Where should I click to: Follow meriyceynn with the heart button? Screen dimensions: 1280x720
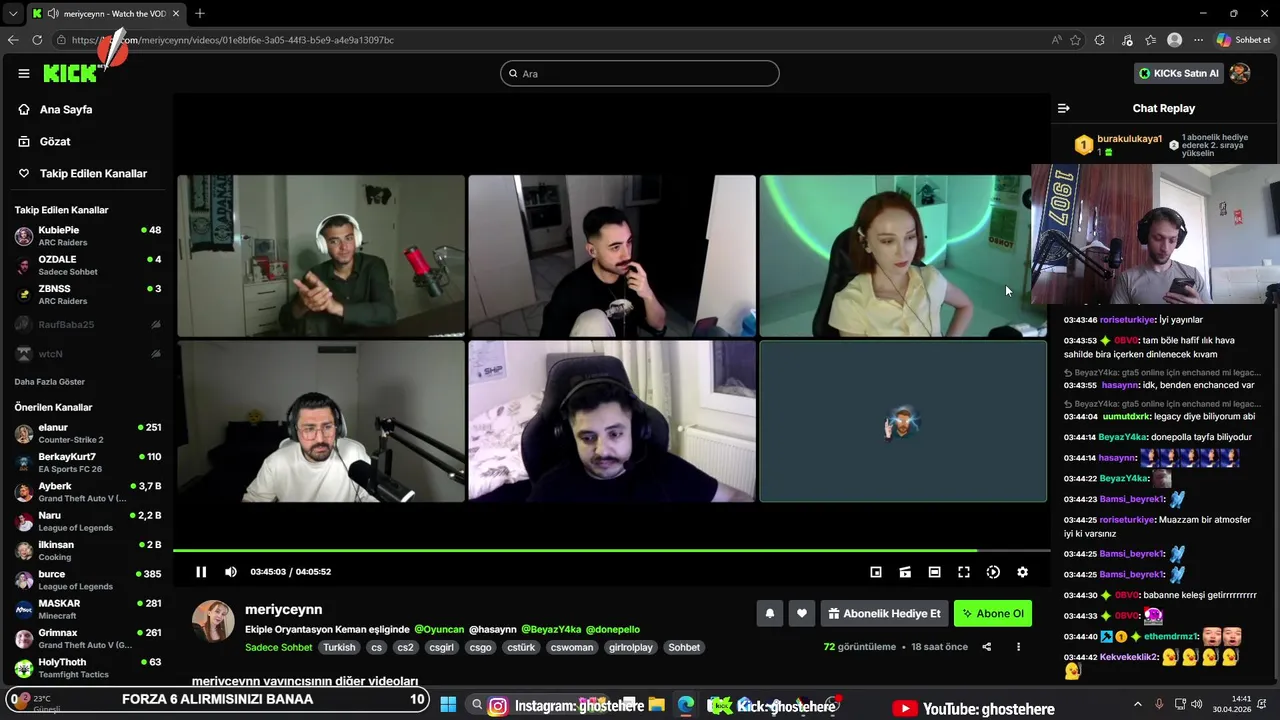coord(802,614)
